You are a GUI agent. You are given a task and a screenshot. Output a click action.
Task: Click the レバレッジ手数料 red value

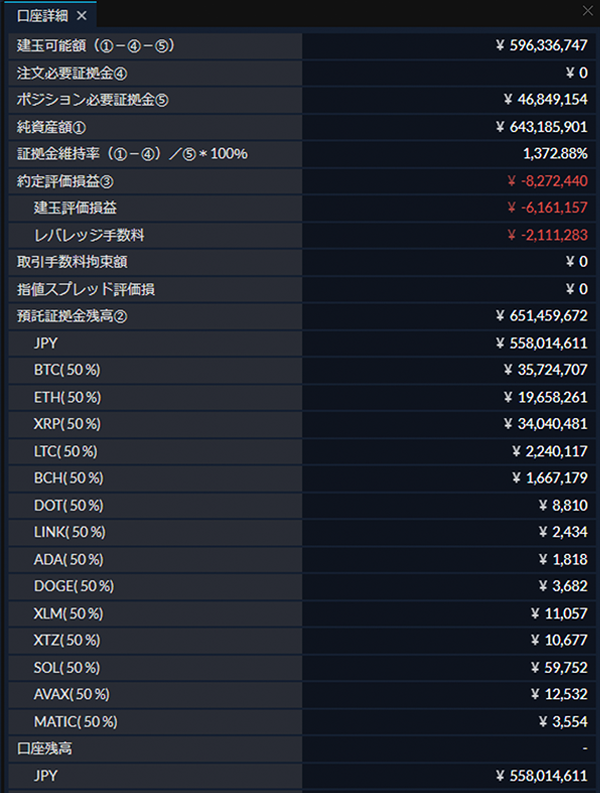[547, 235]
